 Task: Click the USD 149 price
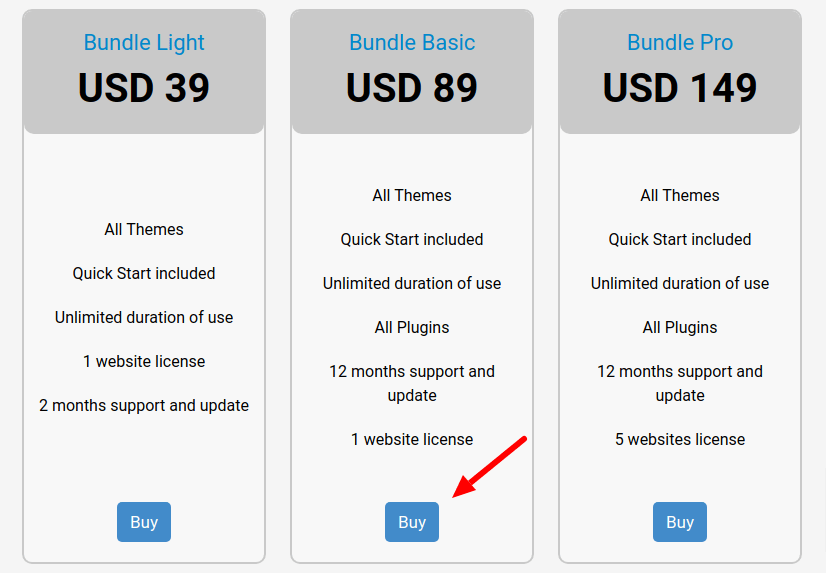[680, 88]
